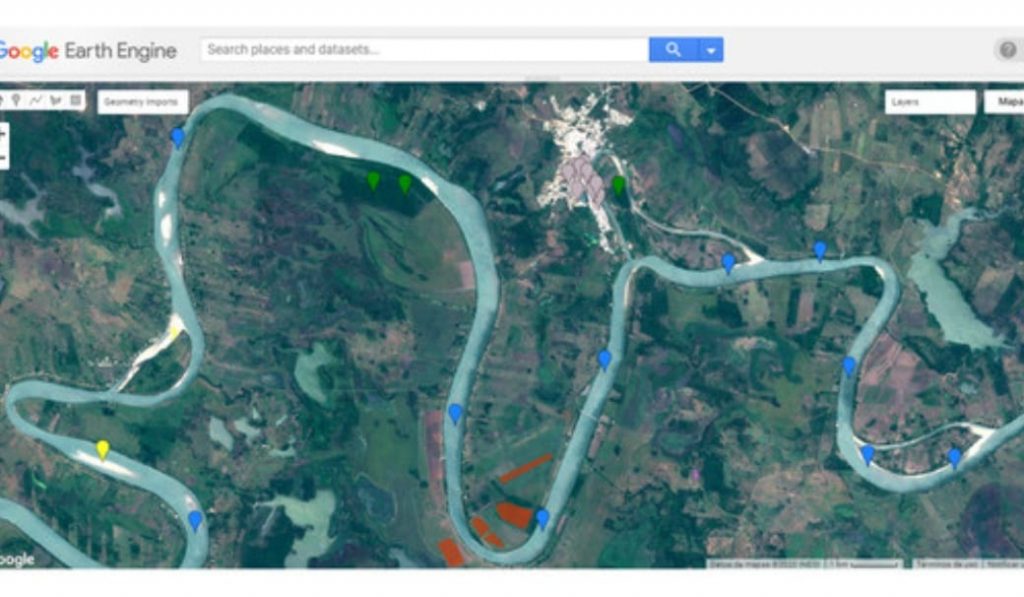Click the yellow marker pin on river
Viewport: 1024px width, 597px height.
click(x=103, y=450)
